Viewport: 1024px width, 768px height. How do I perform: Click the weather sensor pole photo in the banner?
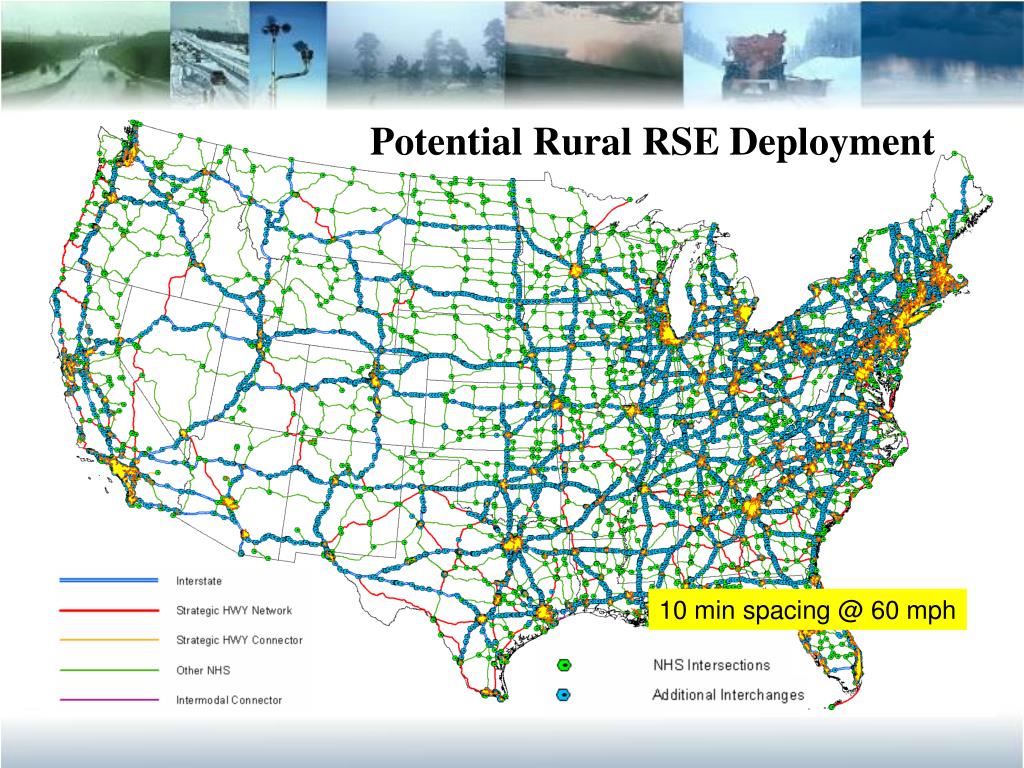(x=288, y=54)
